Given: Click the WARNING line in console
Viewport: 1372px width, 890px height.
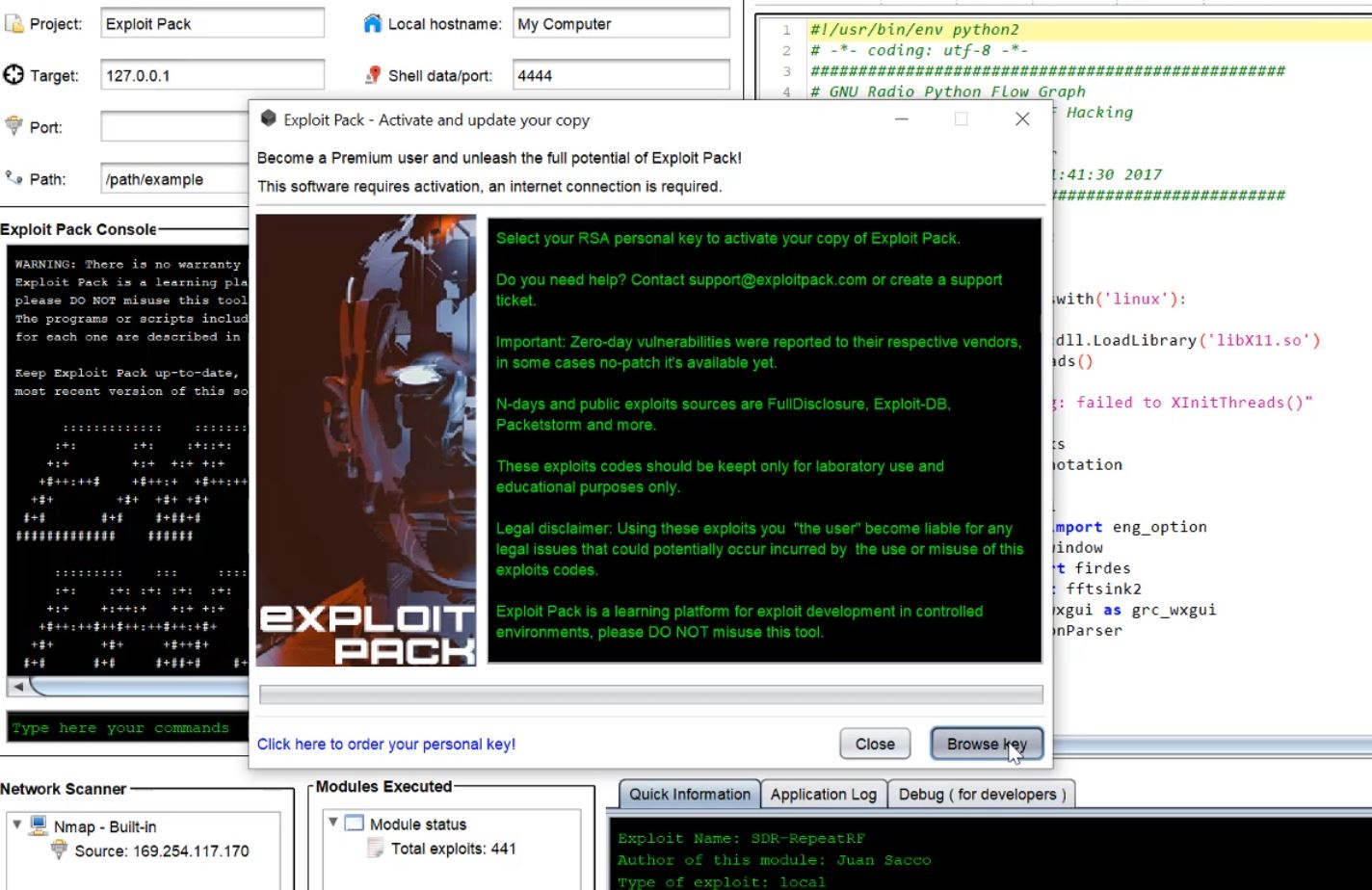Looking at the screenshot, I should tap(128, 264).
